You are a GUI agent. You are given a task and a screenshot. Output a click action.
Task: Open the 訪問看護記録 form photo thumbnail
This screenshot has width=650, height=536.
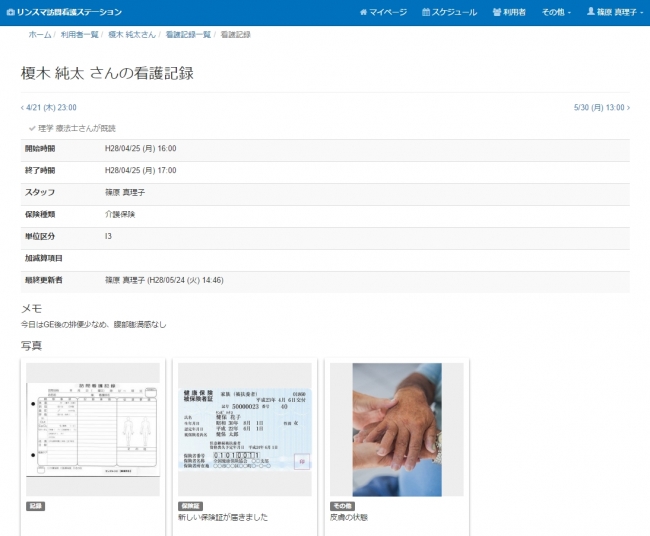(x=92, y=428)
